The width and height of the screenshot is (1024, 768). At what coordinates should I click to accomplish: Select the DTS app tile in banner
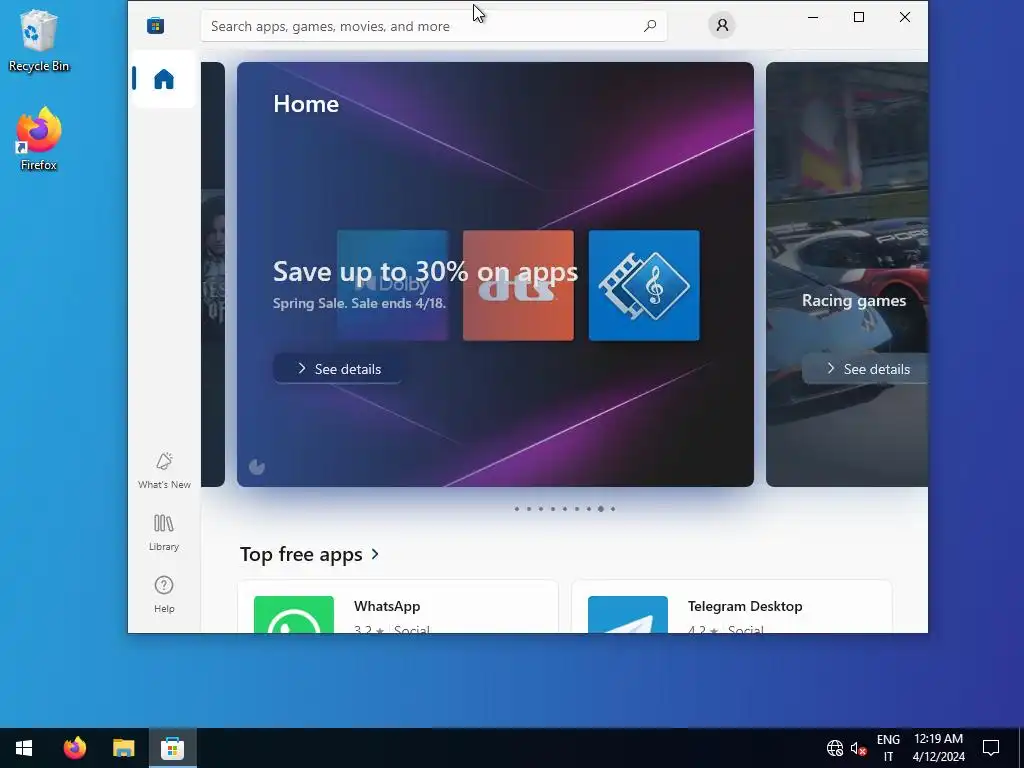click(519, 285)
